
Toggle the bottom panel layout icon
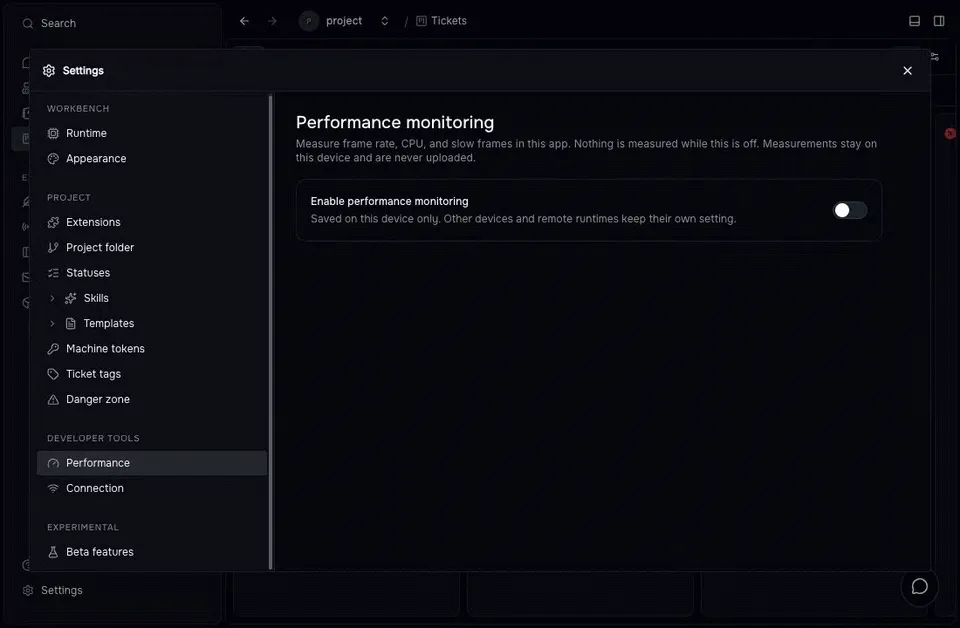click(915, 21)
